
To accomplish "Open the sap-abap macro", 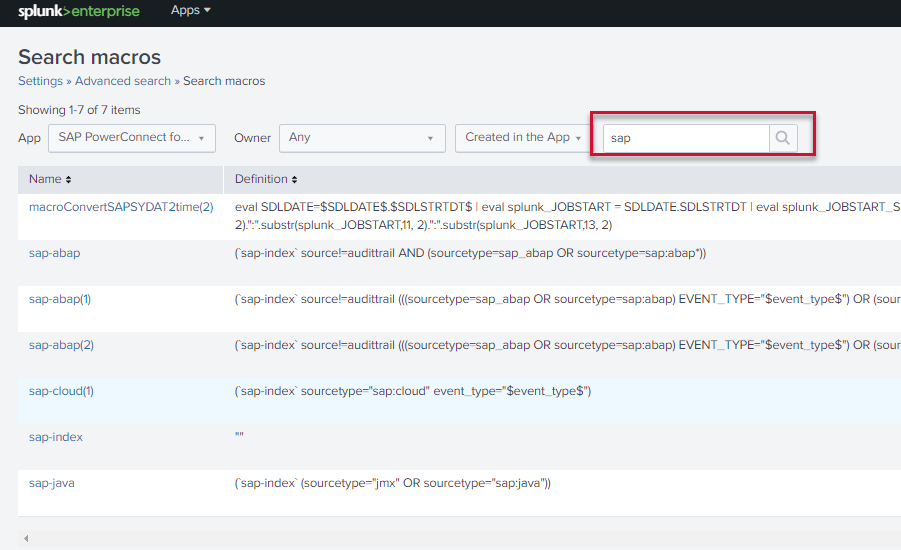I will point(54,253).
